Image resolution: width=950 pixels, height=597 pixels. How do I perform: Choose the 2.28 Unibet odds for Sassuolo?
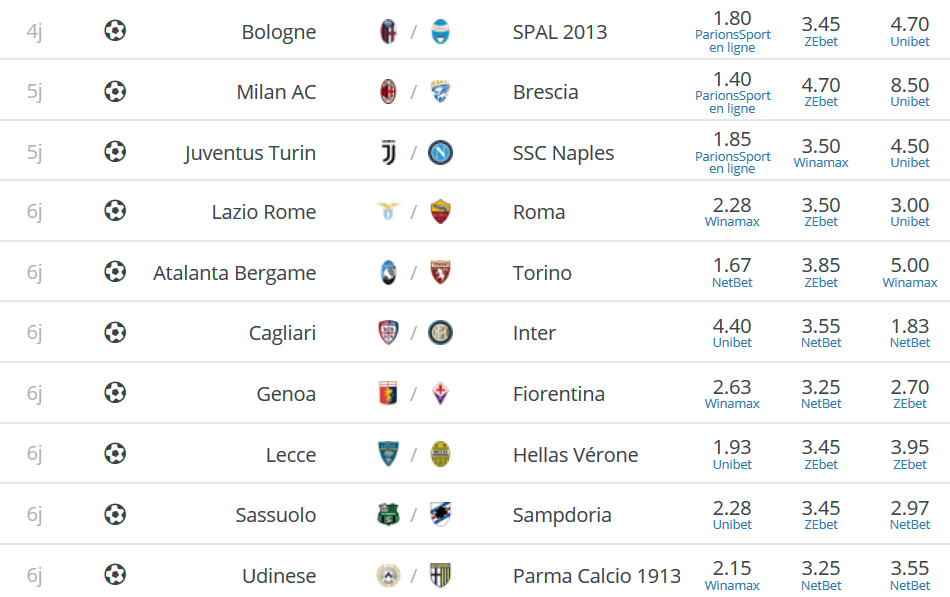point(732,514)
